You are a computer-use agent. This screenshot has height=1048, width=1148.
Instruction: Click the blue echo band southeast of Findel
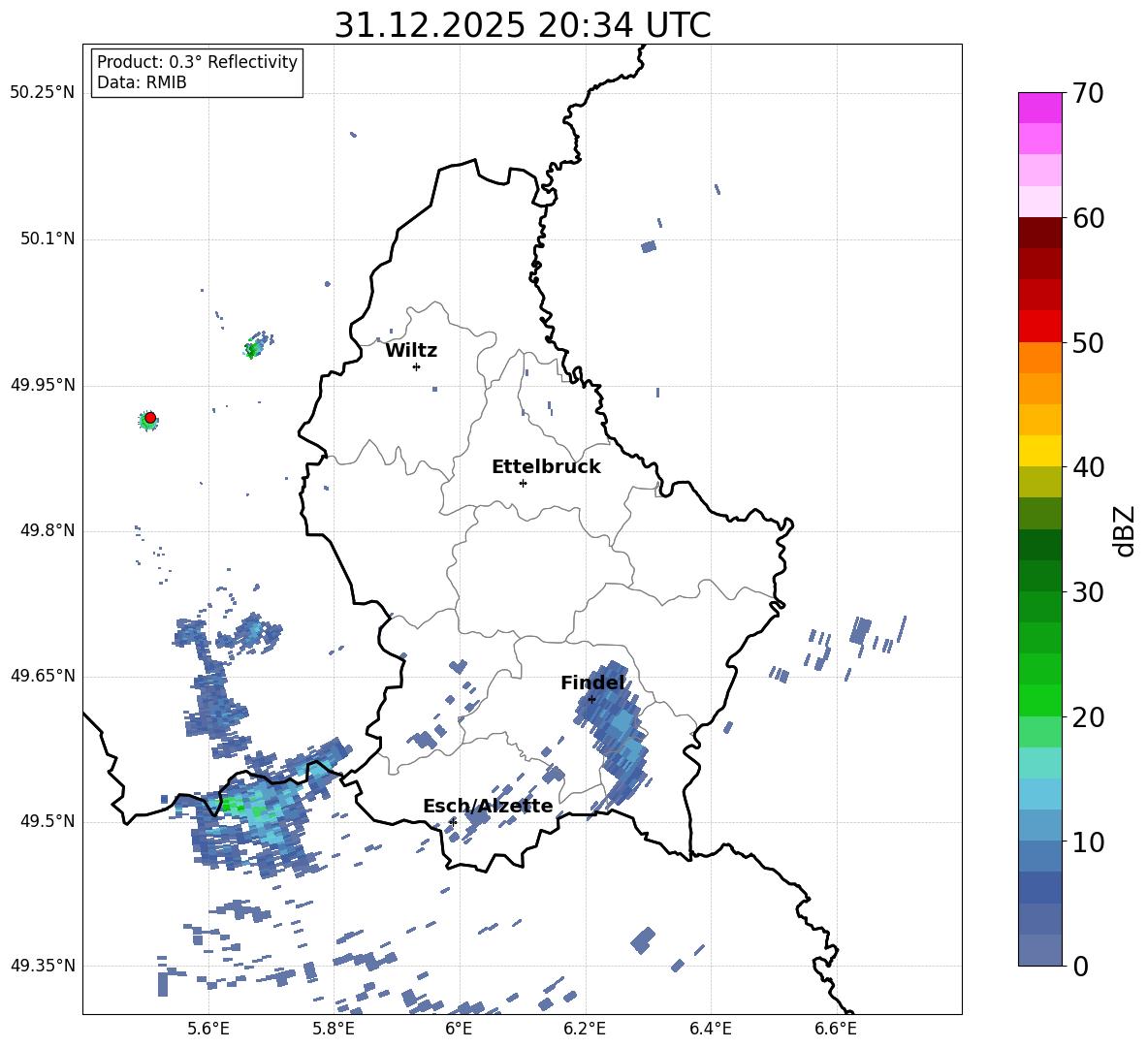pyautogui.click(x=614, y=733)
